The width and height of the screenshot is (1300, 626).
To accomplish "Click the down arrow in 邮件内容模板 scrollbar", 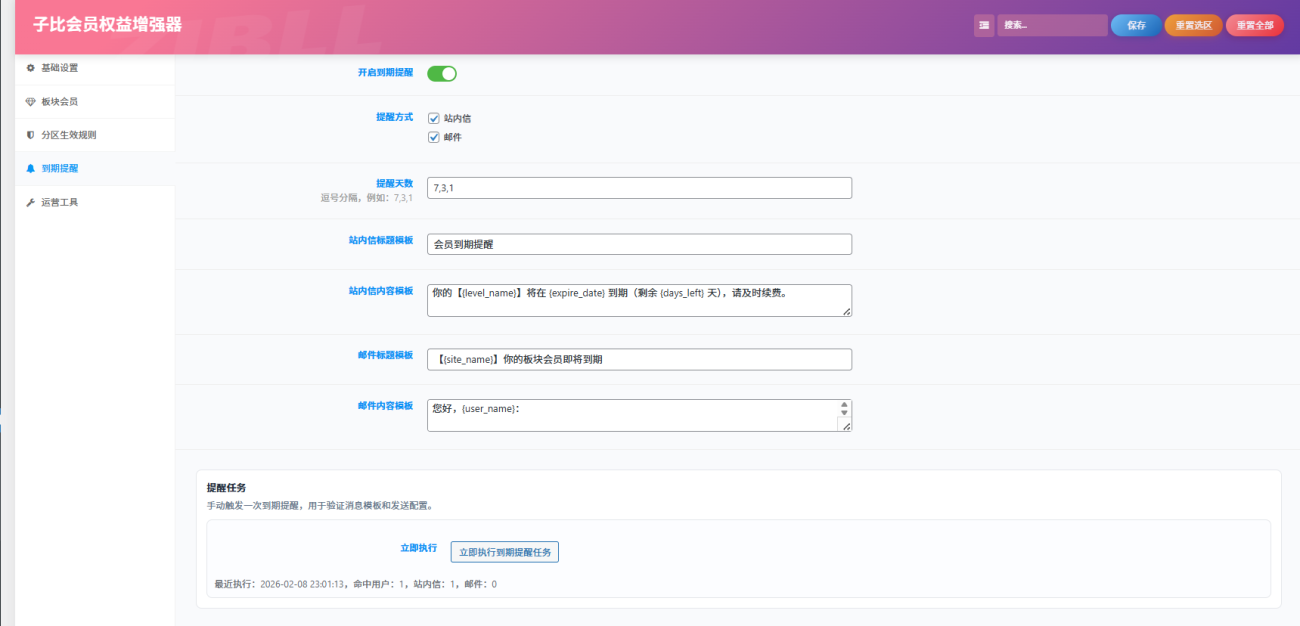I will pyautogui.click(x=844, y=414).
